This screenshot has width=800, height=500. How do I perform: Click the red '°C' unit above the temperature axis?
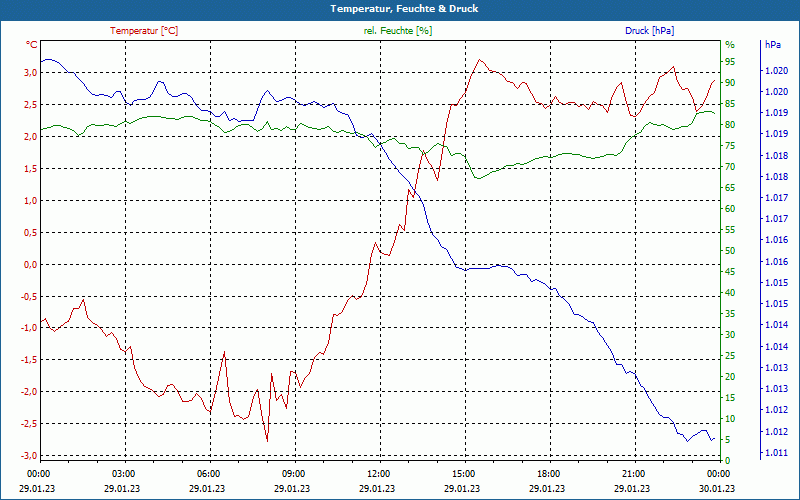click(32, 45)
